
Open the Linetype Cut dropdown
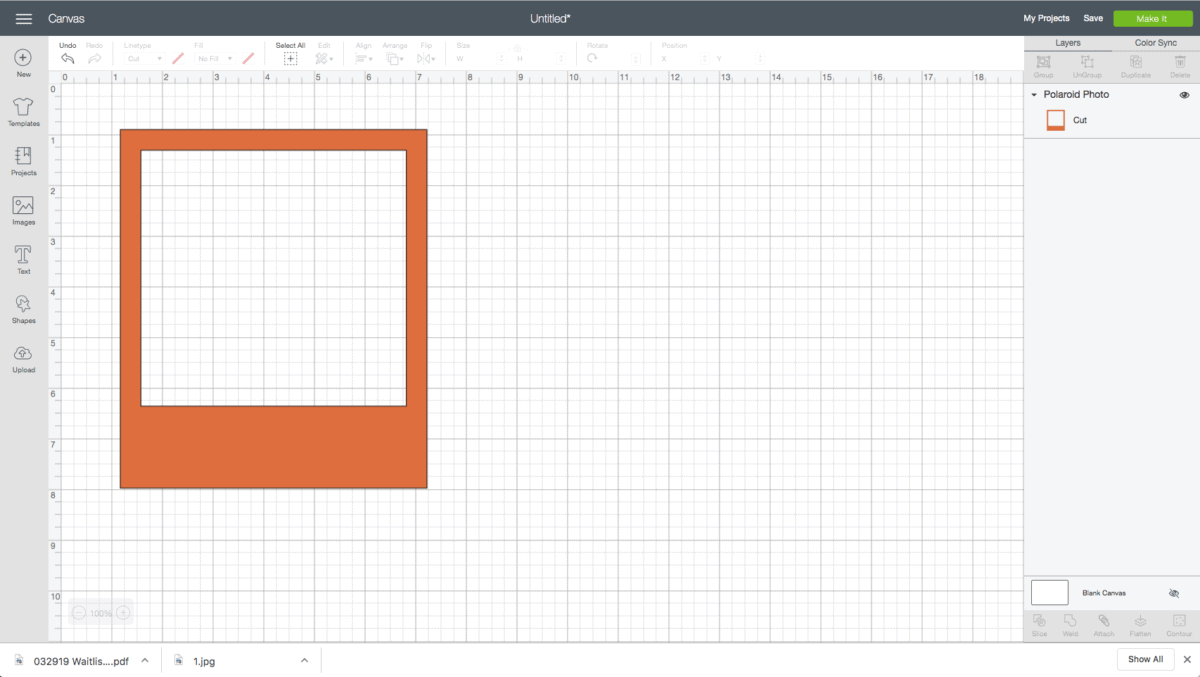pyautogui.click(x=145, y=59)
